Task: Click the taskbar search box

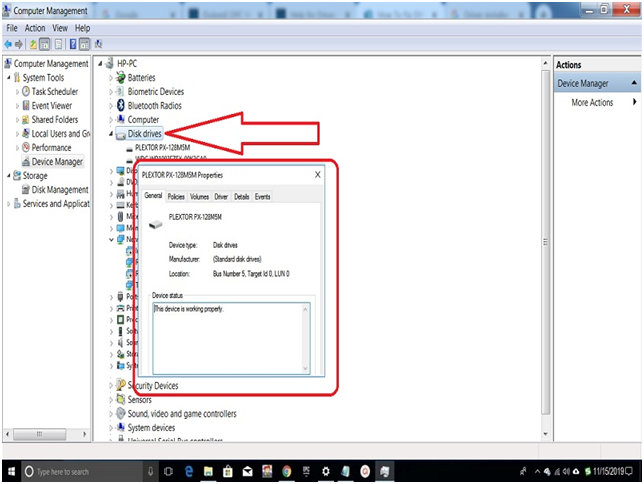Action: click(x=83, y=471)
